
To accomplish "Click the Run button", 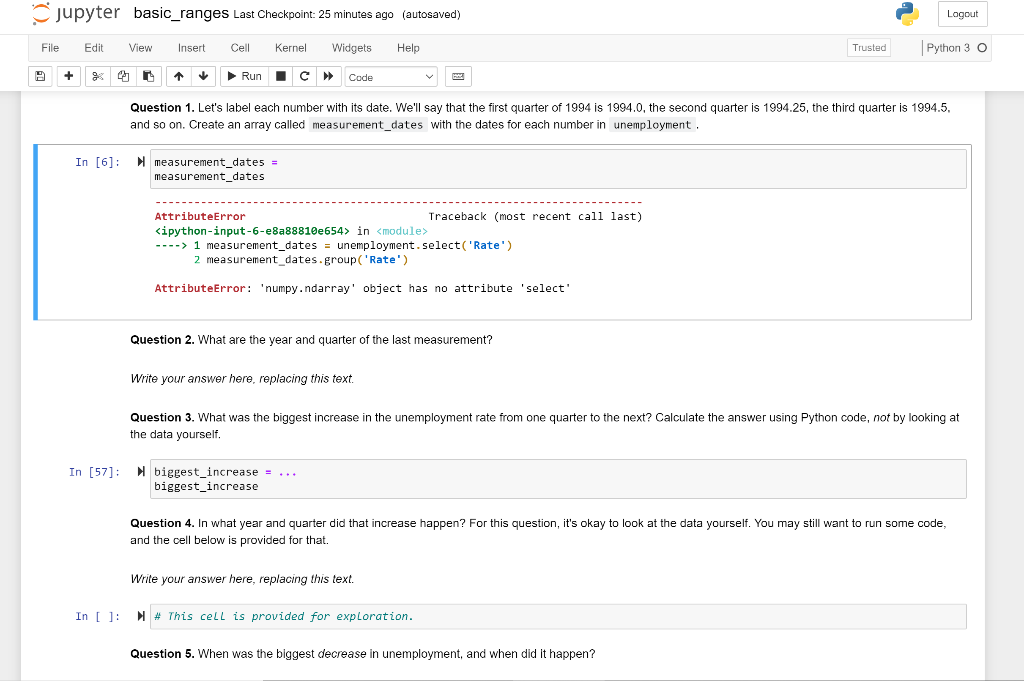I will [244, 76].
